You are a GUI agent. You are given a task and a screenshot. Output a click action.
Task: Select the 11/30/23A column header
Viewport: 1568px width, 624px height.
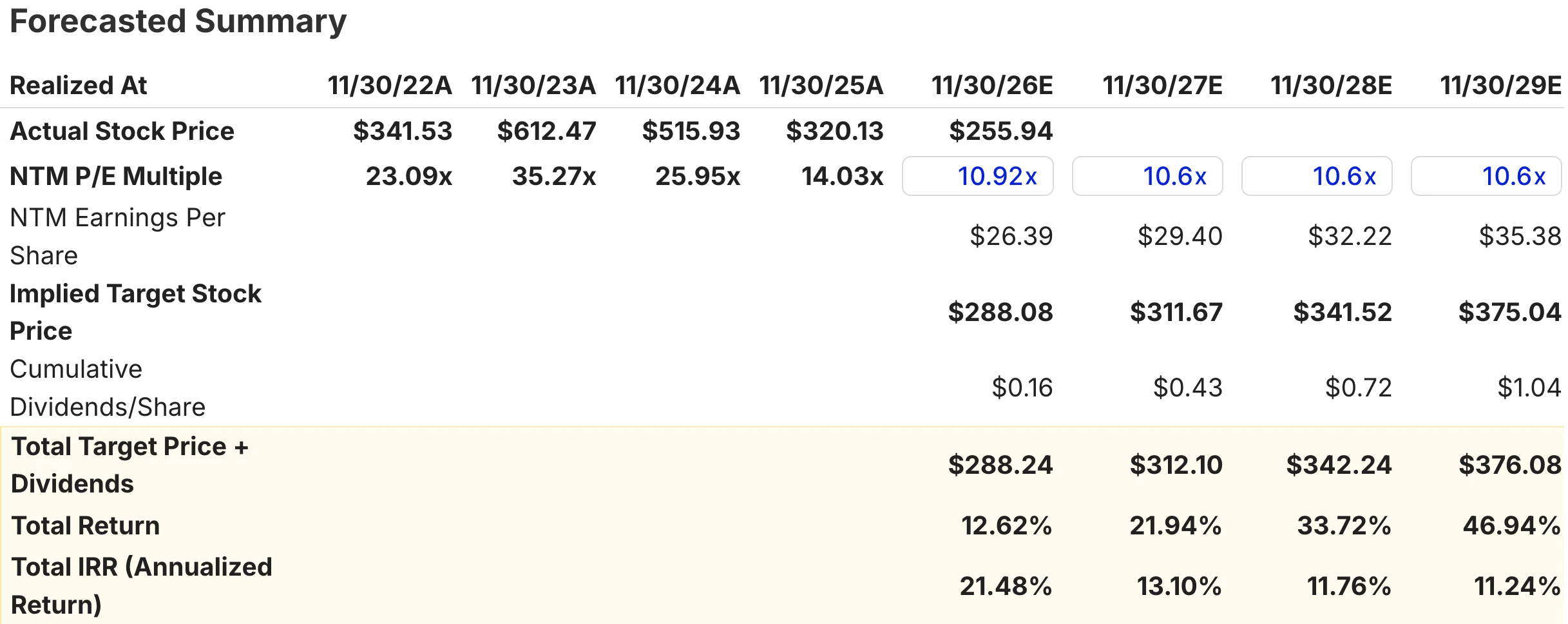[533, 85]
